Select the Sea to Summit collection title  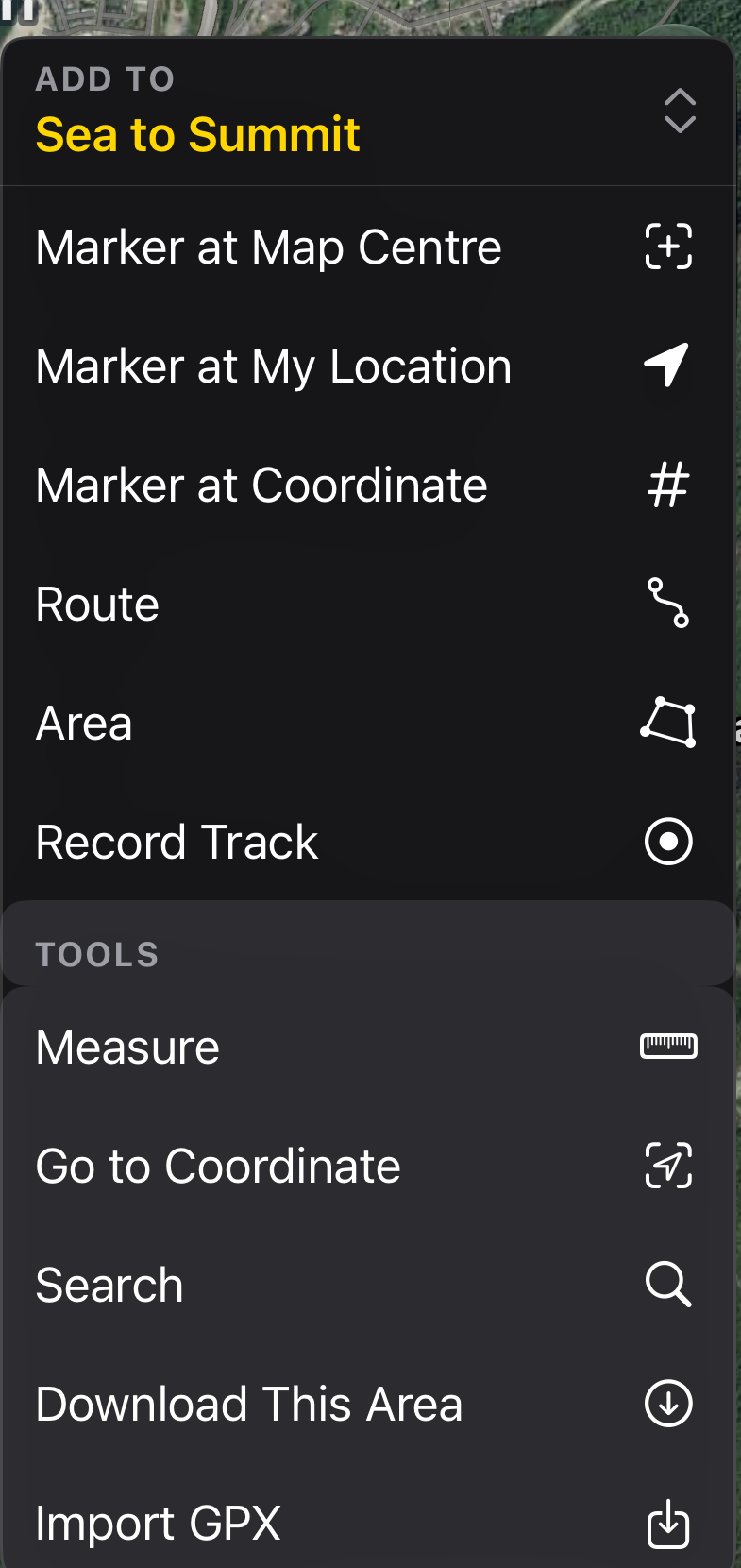[198, 135]
